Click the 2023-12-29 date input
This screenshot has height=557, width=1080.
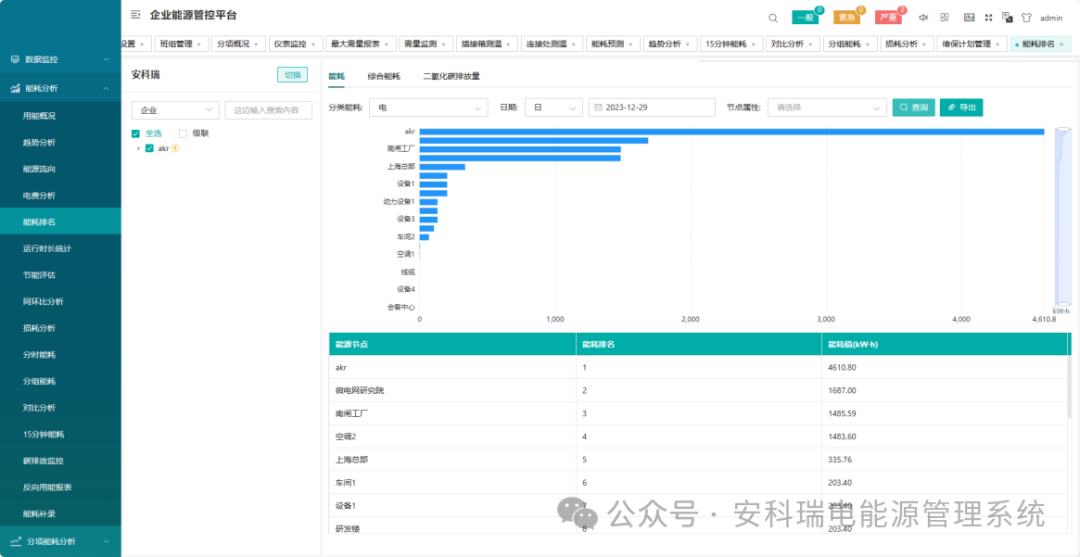(x=652, y=107)
